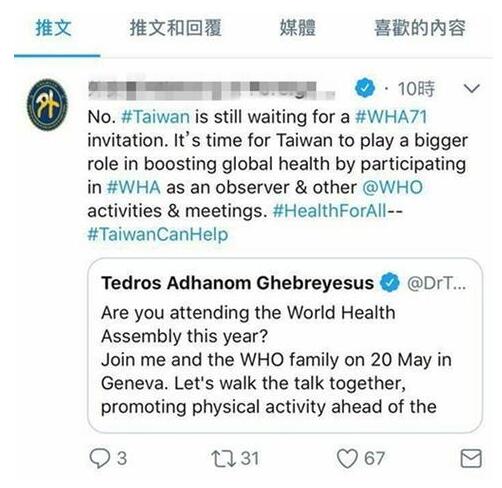Open the direct message envelope icon
The width and height of the screenshot is (502, 488).
click(x=471, y=458)
